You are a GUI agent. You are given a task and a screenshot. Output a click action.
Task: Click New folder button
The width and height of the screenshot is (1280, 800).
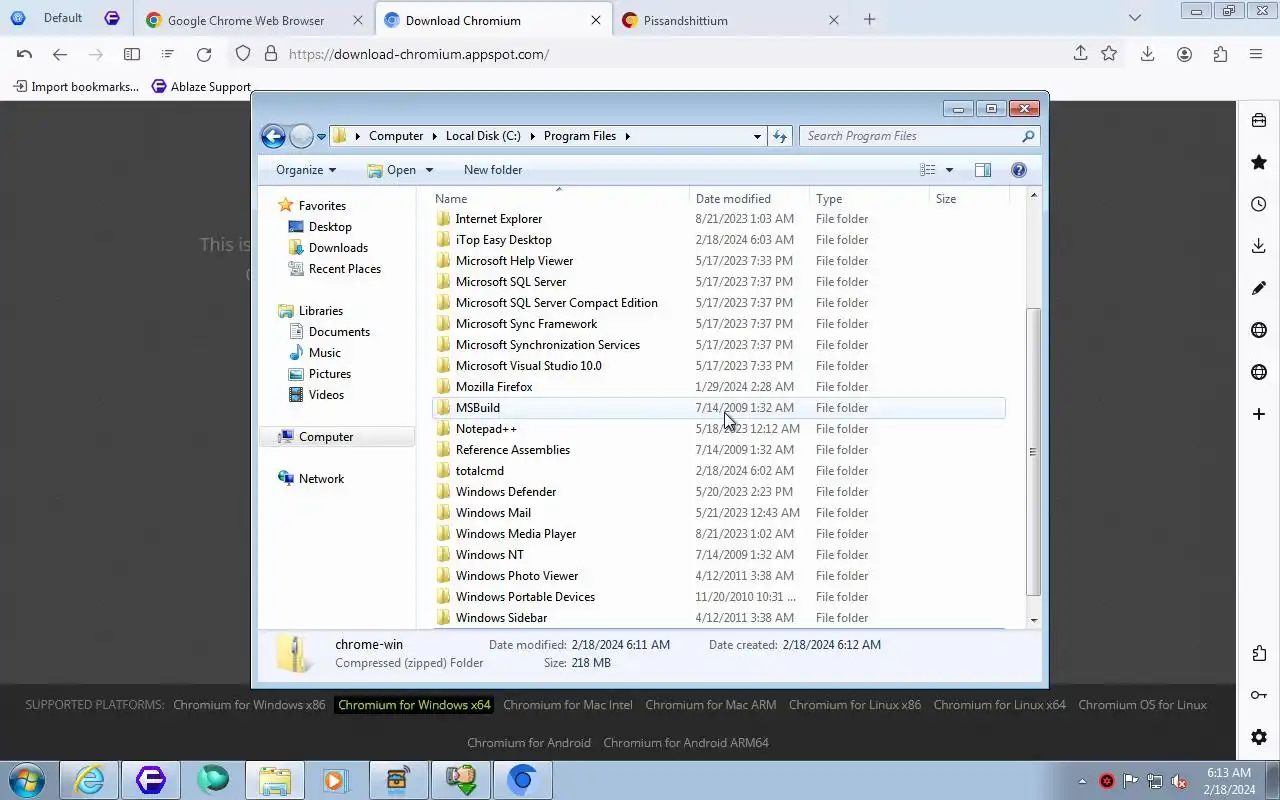(x=493, y=170)
